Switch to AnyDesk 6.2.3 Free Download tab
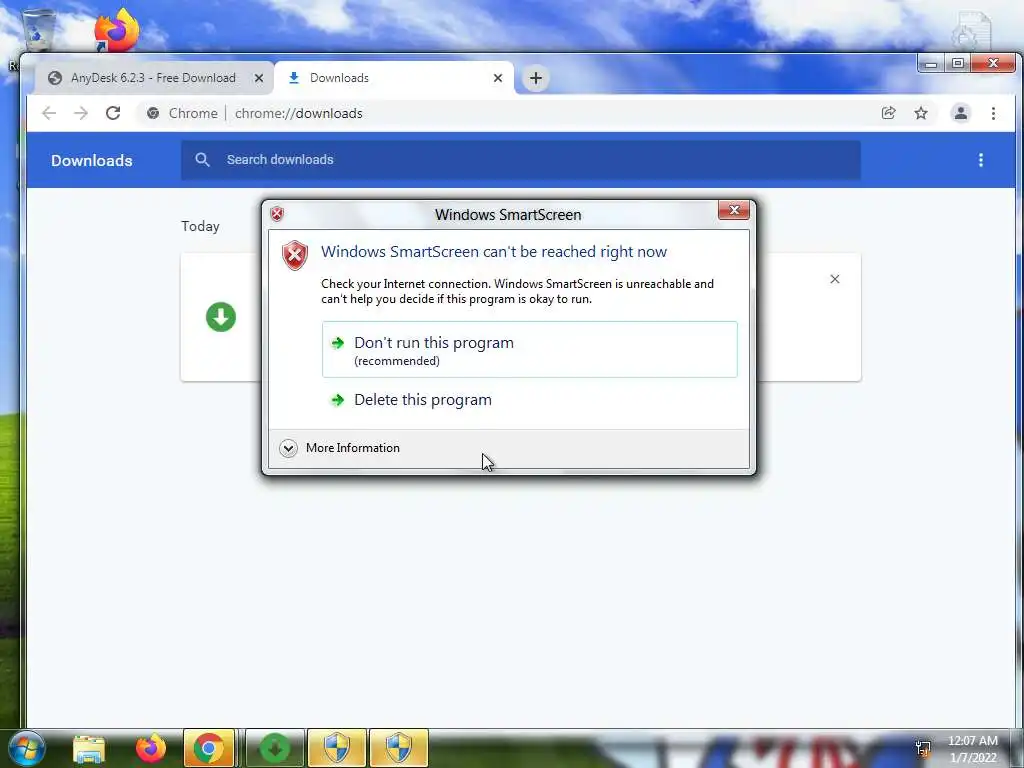Screen dimensions: 1024x768 pyautogui.click(x=154, y=78)
